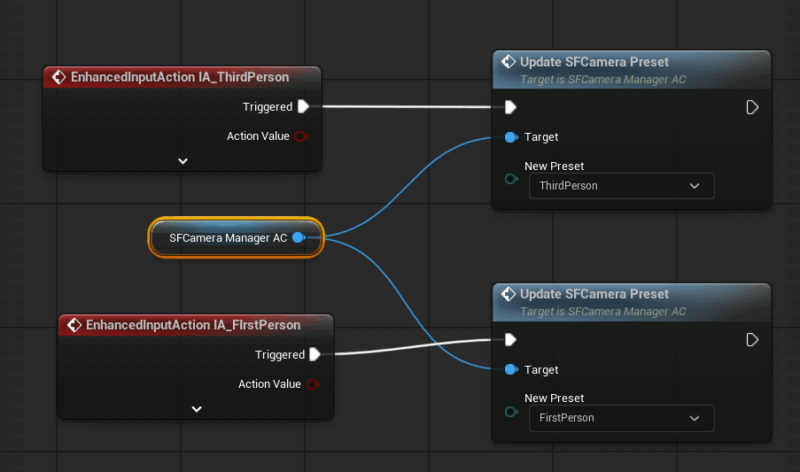Expand the IA_ThirdPerson node's hidden pins
Screen dimensions: 800x472
(183, 160)
